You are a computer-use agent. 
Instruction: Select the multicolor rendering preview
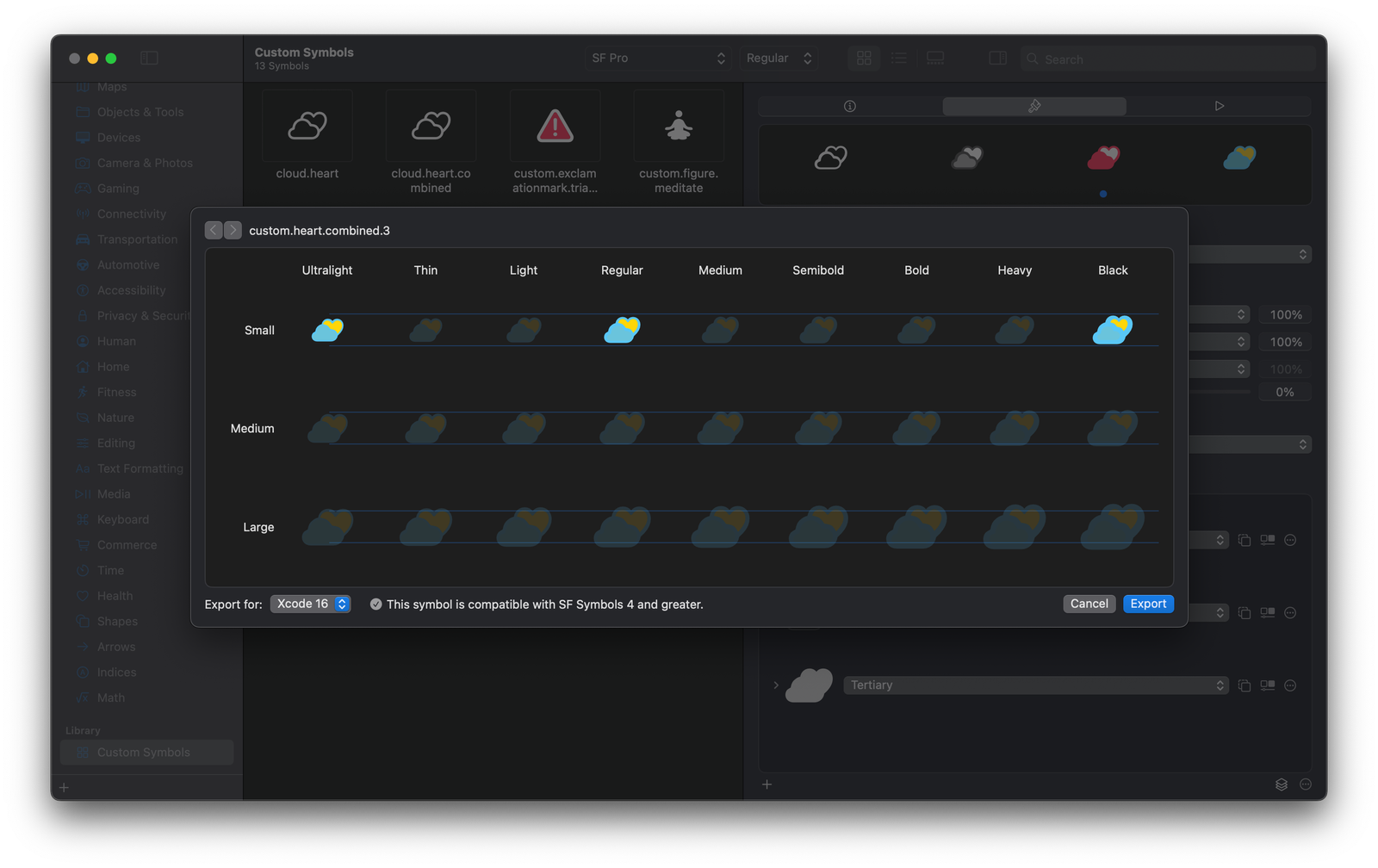1239,158
